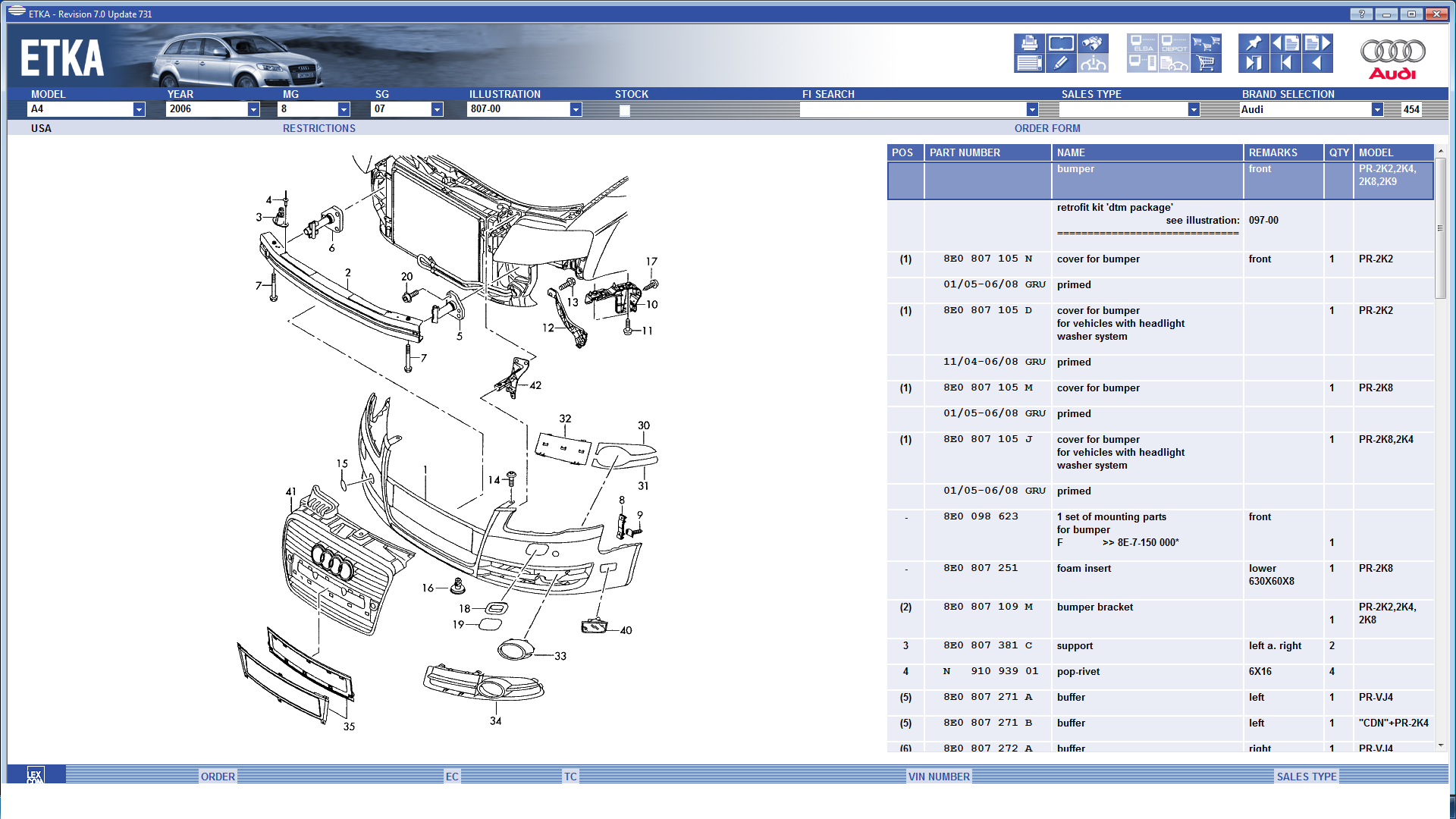Open the BRAND SELECTION dropdown Audi
This screenshot has height=819, width=1456.
coord(1311,109)
